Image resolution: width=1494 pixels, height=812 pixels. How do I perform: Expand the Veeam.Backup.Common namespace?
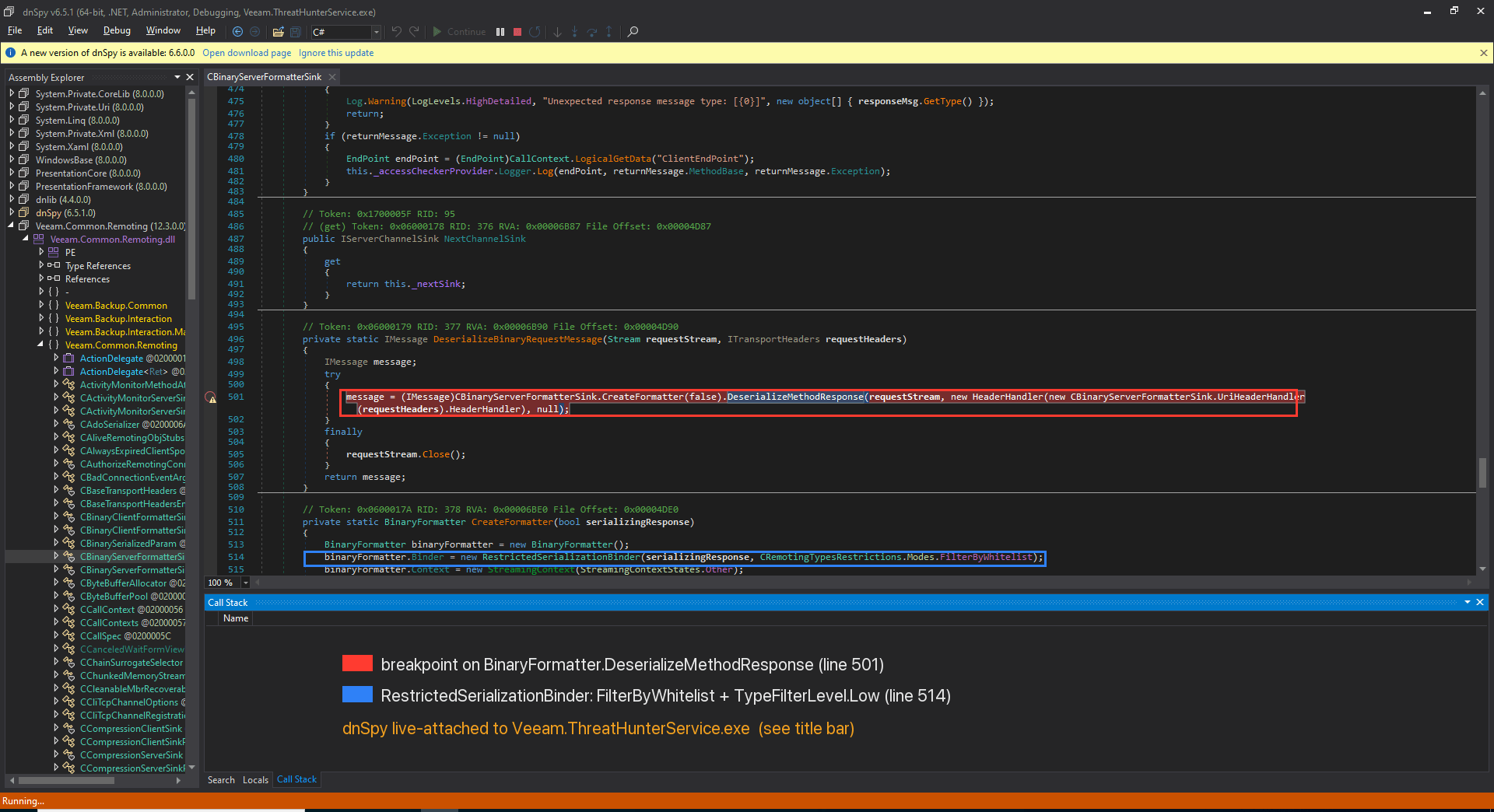pyautogui.click(x=41, y=305)
